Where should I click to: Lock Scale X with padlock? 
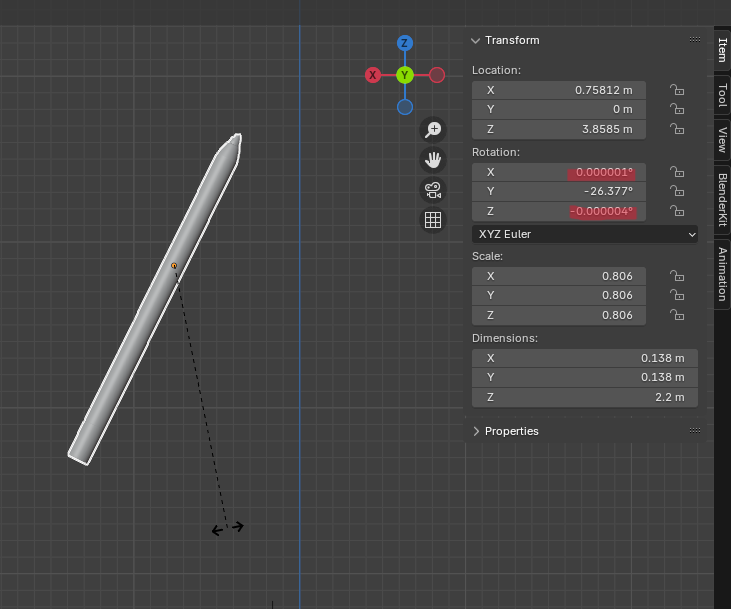(677, 276)
